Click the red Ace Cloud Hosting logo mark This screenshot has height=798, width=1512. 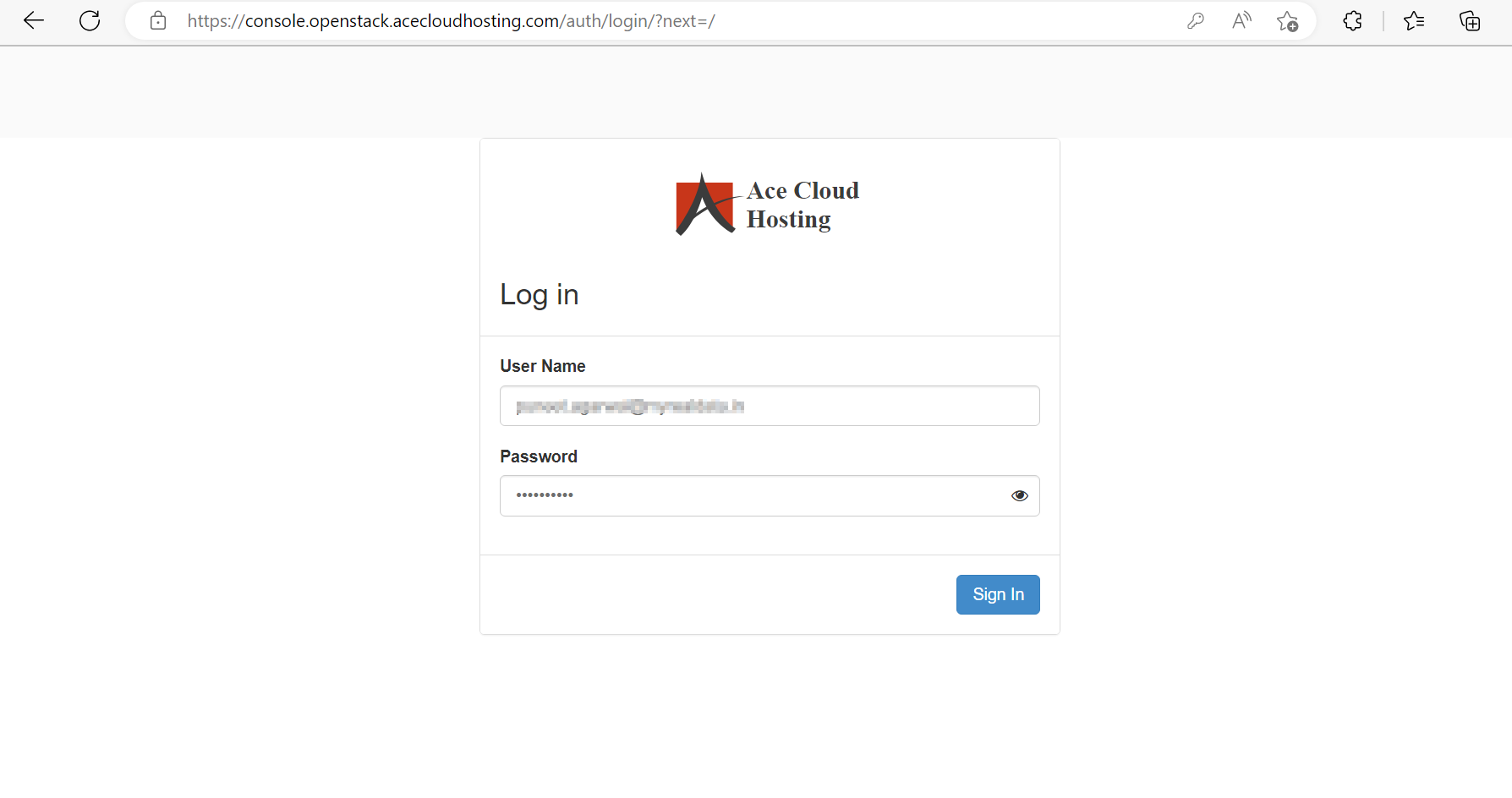click(704, 205)
